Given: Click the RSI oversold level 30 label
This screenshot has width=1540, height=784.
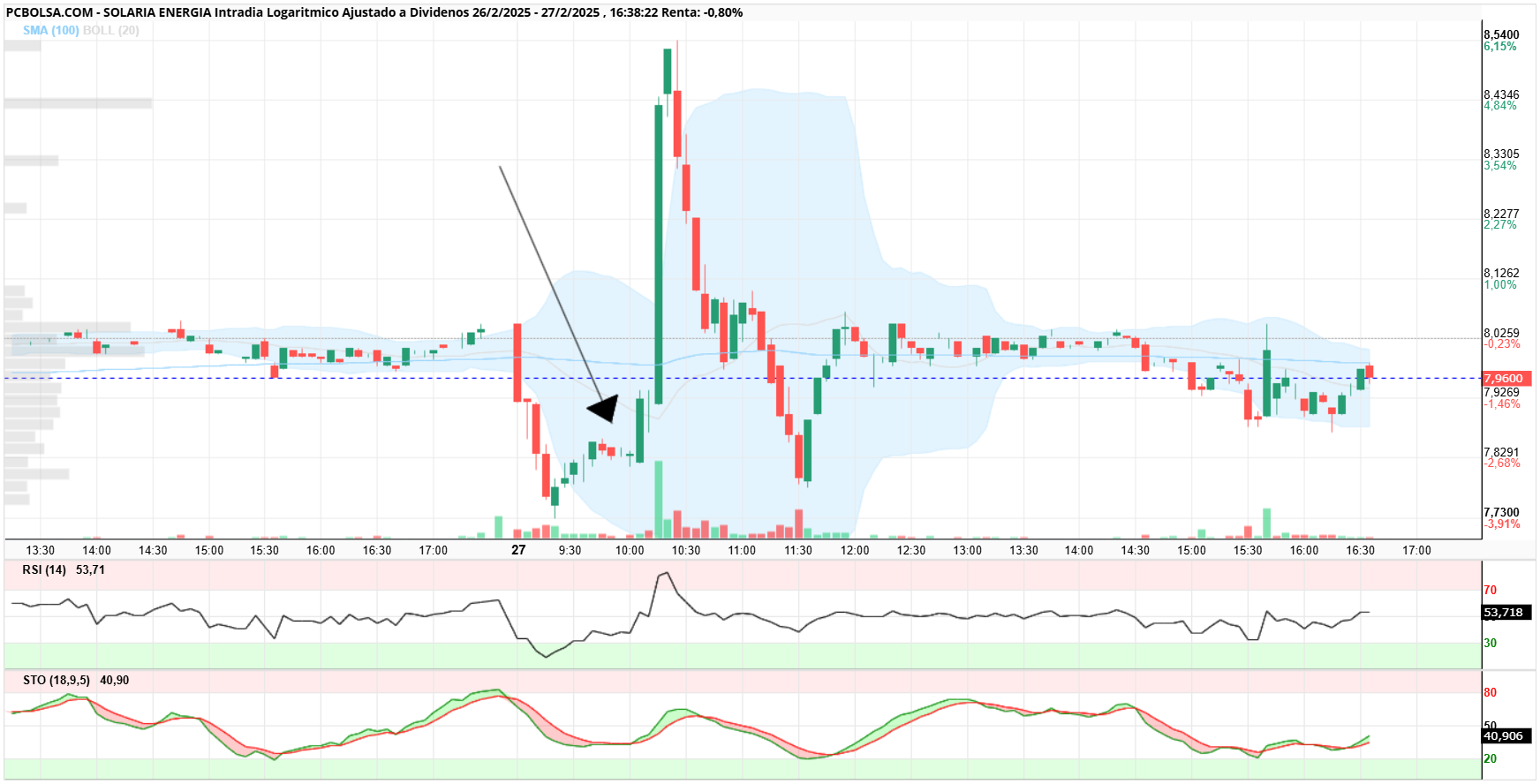Looking at the screenshot, I should 1491,643.
